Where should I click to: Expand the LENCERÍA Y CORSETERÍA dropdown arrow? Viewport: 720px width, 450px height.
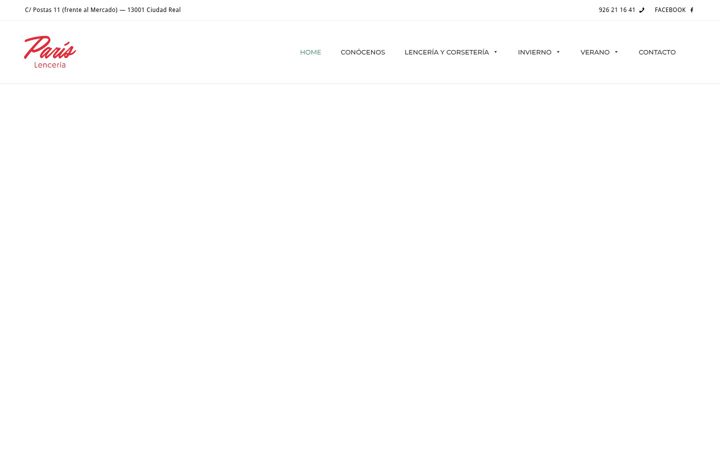[x=495, y=52]
